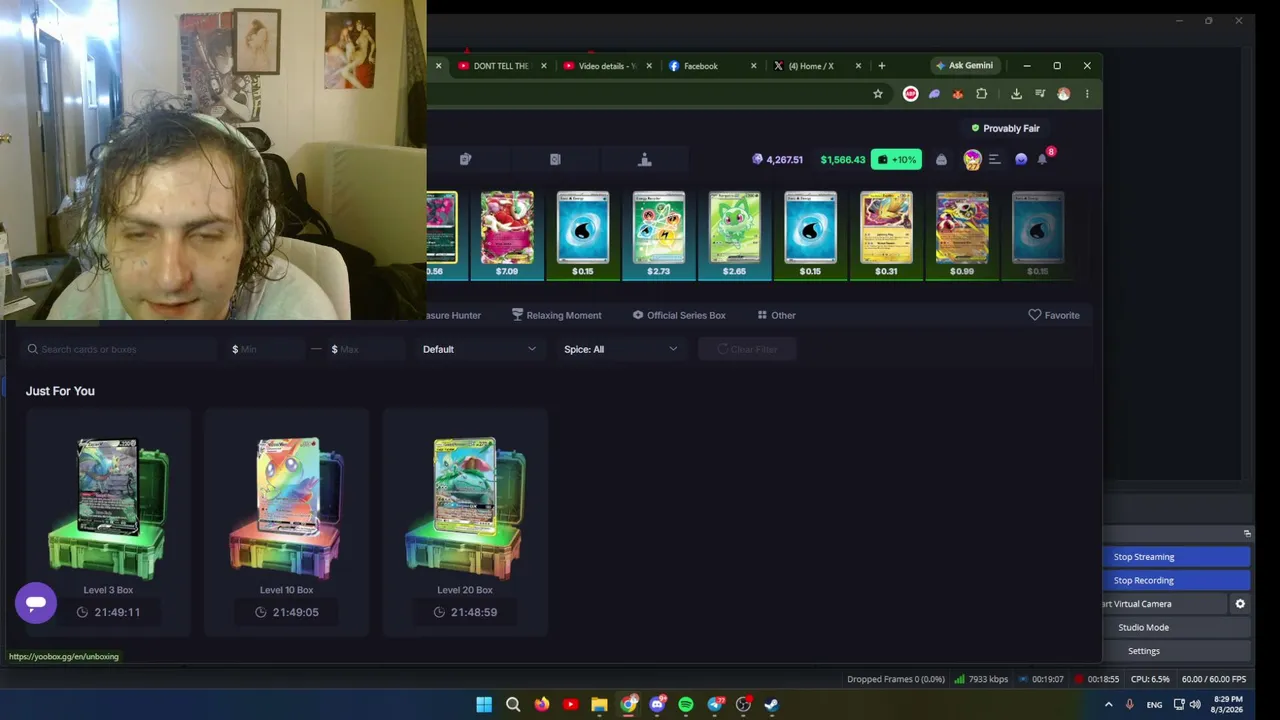Close the Home / X tab
Viewport: 1280px width, 720px height.
pyautogui.click(x=858, y=66)
